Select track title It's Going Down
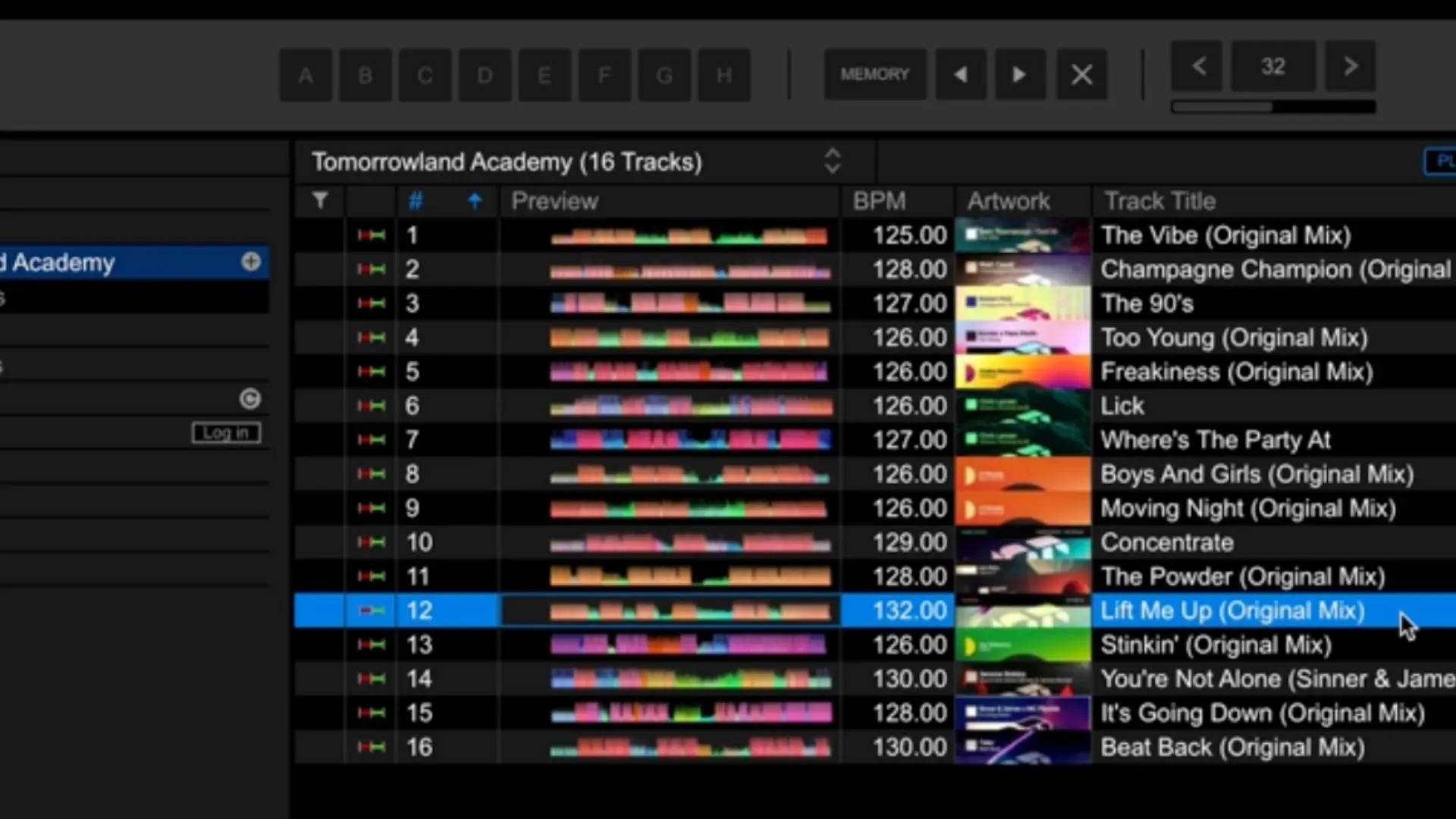 (x=1263, y=713)
